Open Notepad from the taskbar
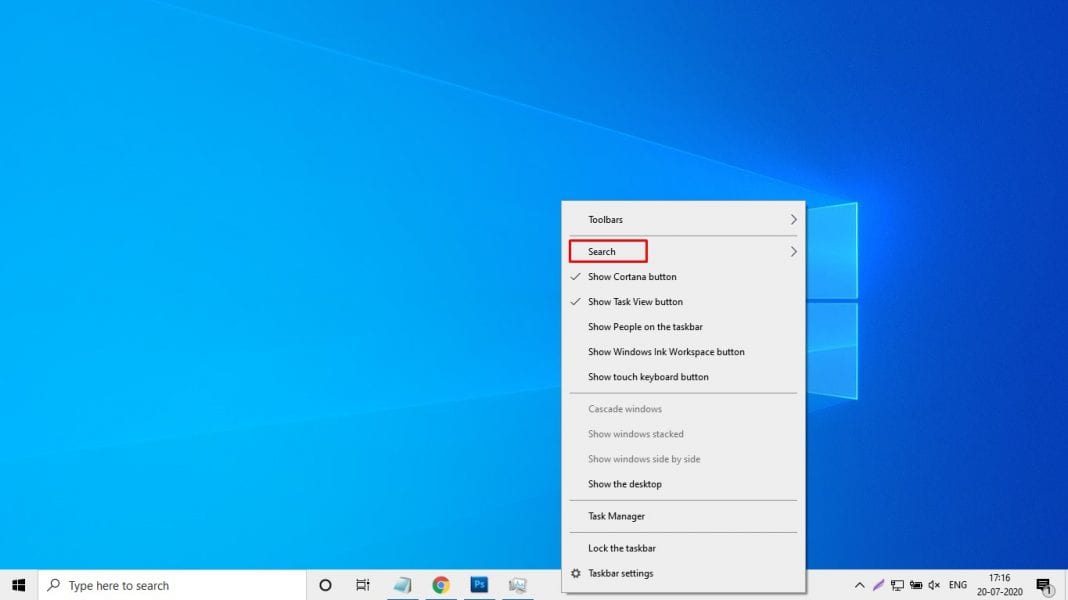 point(403,585)
